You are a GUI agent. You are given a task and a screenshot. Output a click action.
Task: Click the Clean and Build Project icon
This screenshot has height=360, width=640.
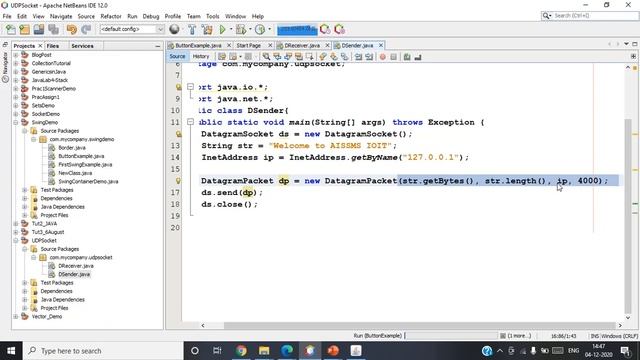pyautogui.click(x=207, y=29)
